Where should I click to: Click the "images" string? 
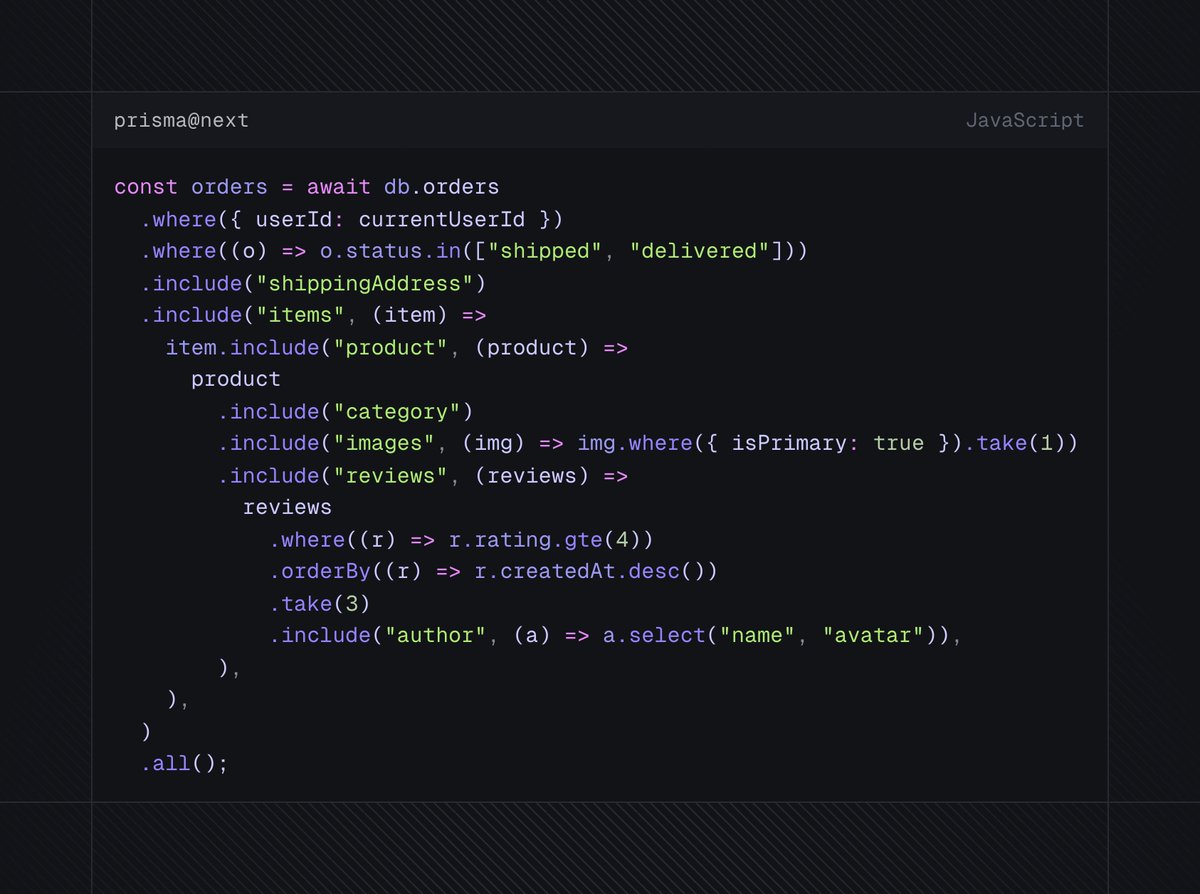point(384,443)
